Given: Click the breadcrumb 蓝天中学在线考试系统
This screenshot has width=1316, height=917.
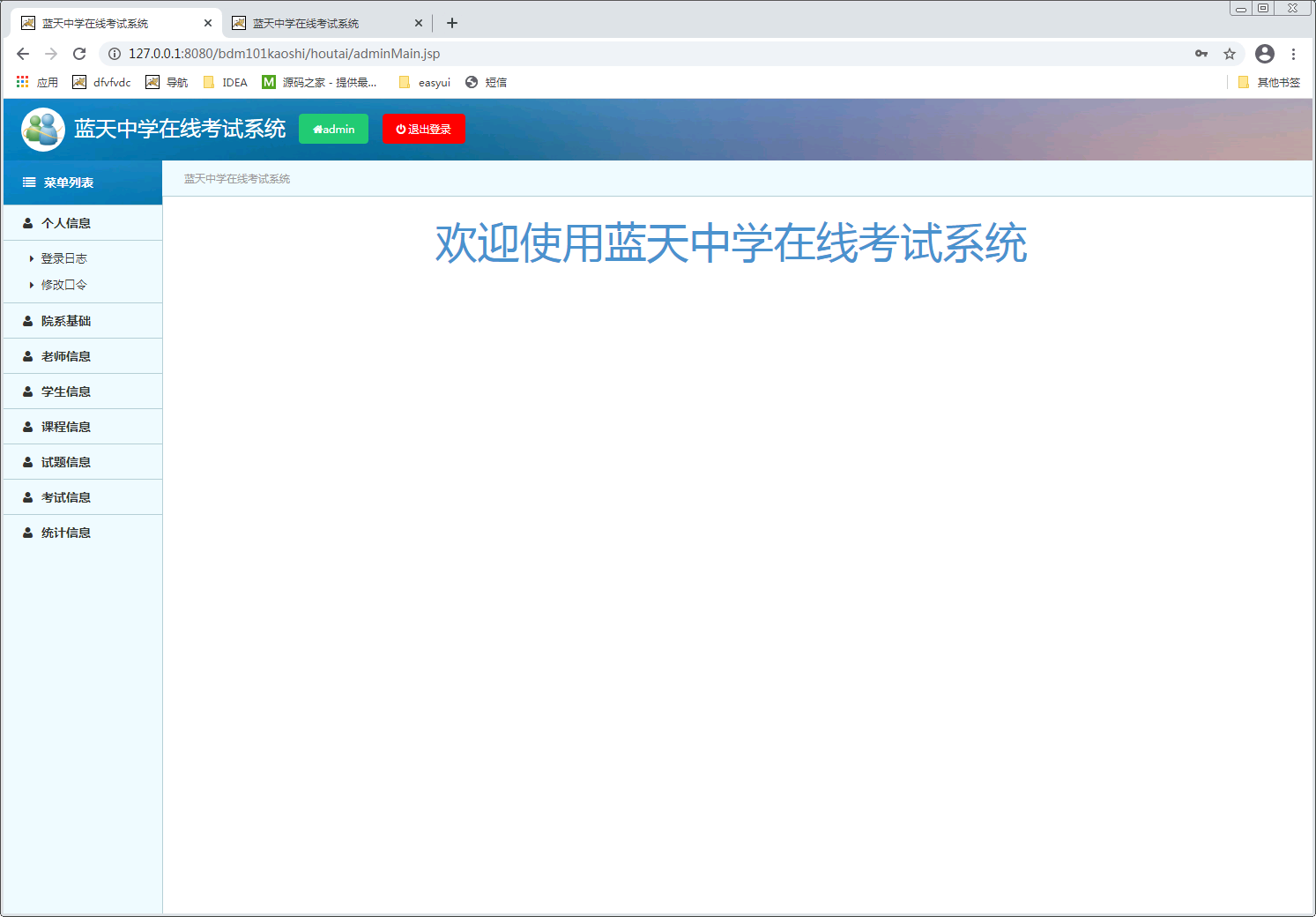Looking at the screenshot, I should [x=237, y=179].
